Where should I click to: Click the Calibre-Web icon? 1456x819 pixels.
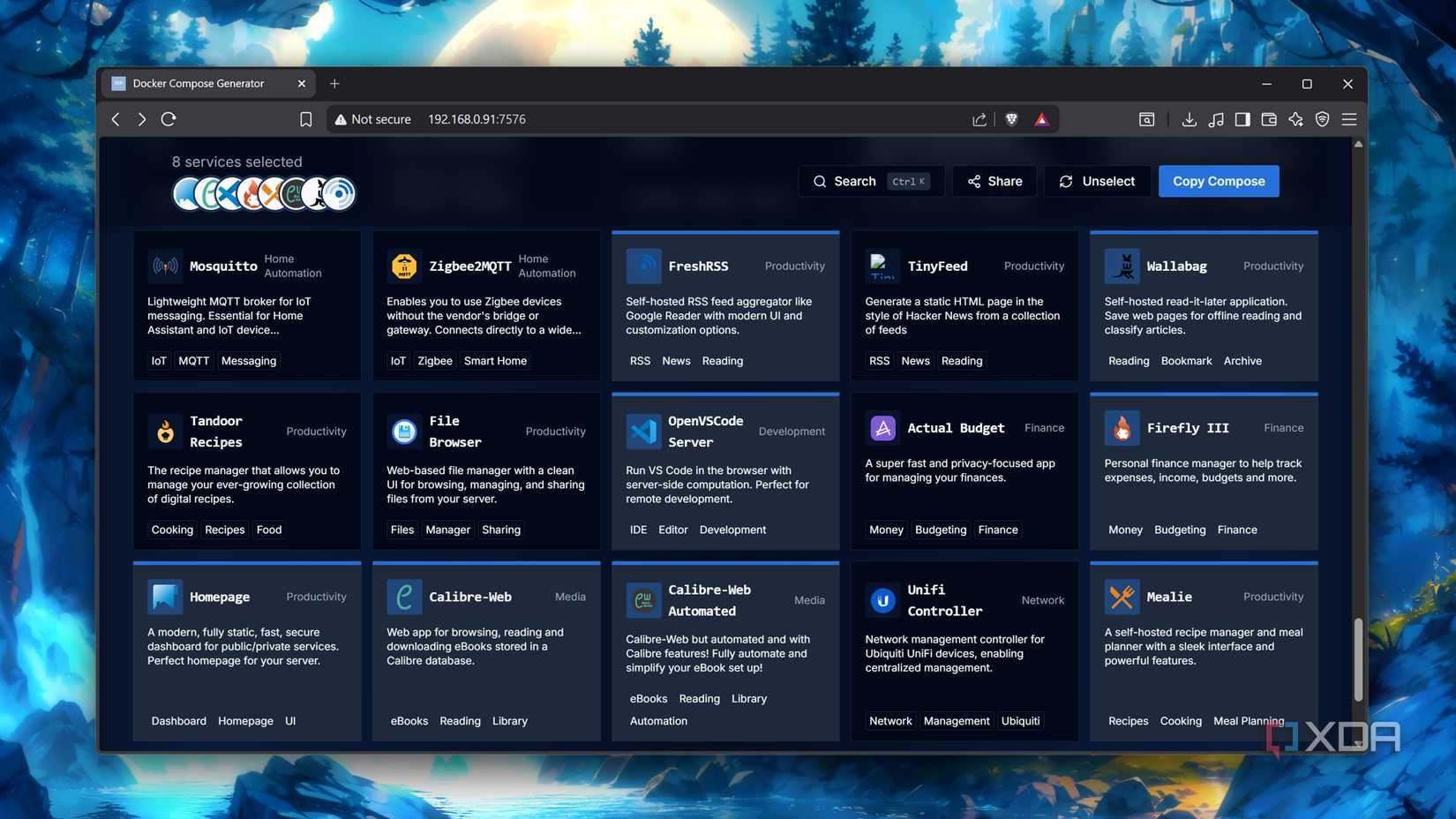pyautogui.click(x=404, y=597)
